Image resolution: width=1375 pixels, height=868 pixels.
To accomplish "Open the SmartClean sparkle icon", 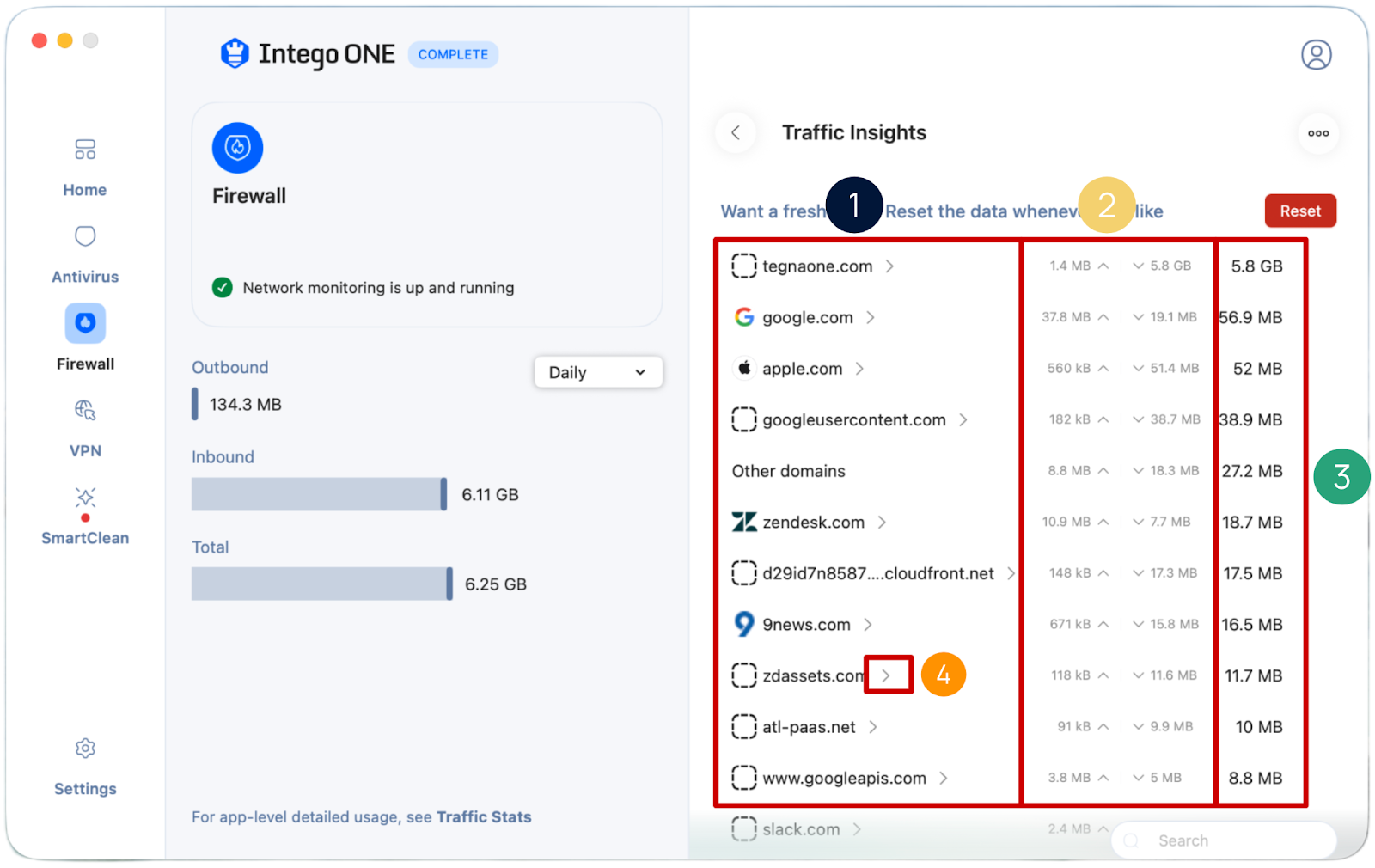I will [x=85, y=498].
